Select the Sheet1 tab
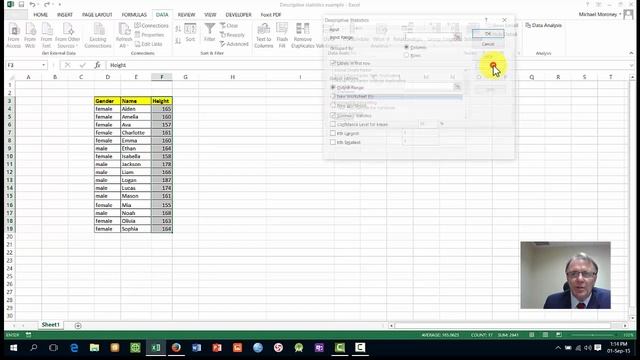This screenshot has width=640, height=360. tap(51, 324)
